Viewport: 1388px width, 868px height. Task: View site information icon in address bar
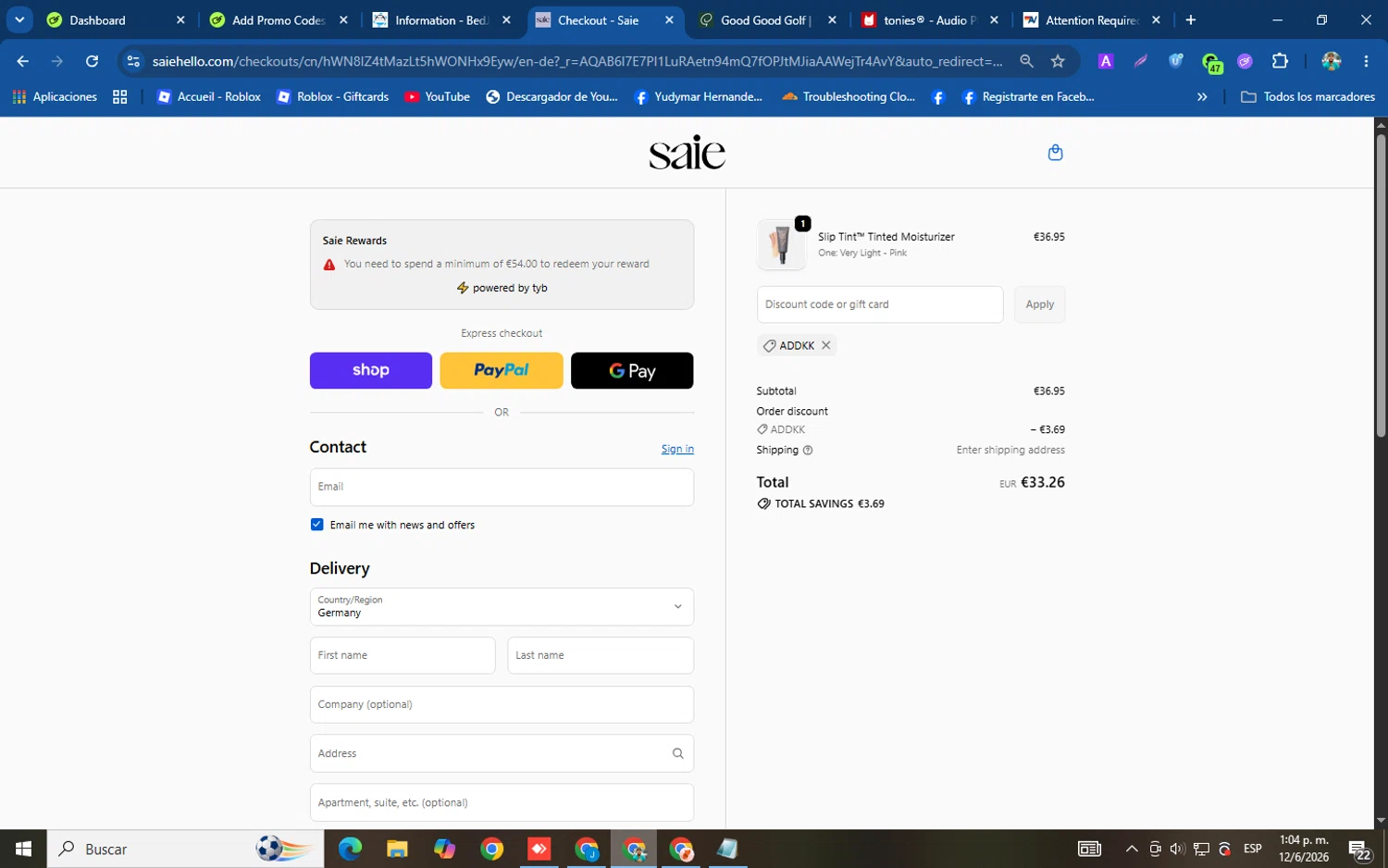click(133, 61)
